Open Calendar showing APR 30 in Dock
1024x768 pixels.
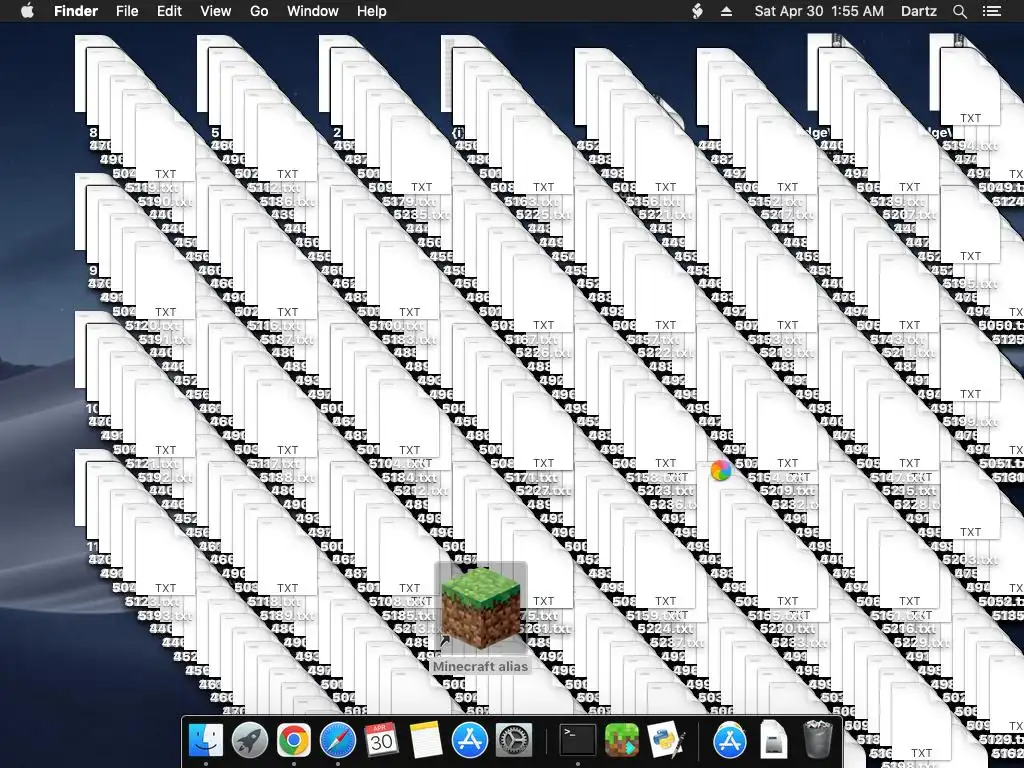point(381,741)
